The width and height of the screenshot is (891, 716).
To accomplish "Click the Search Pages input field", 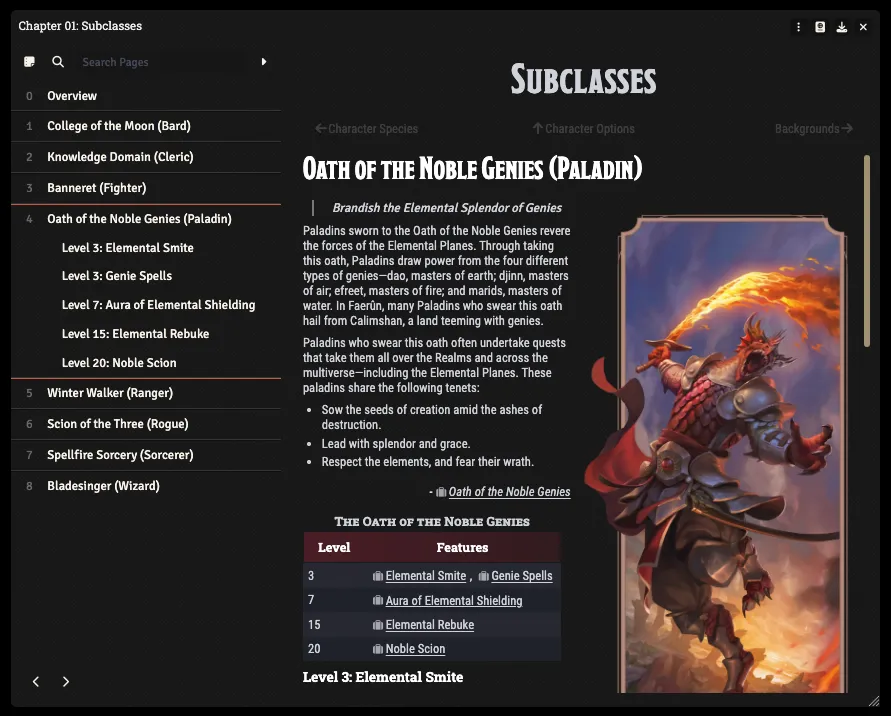I will tap(160, 62).
